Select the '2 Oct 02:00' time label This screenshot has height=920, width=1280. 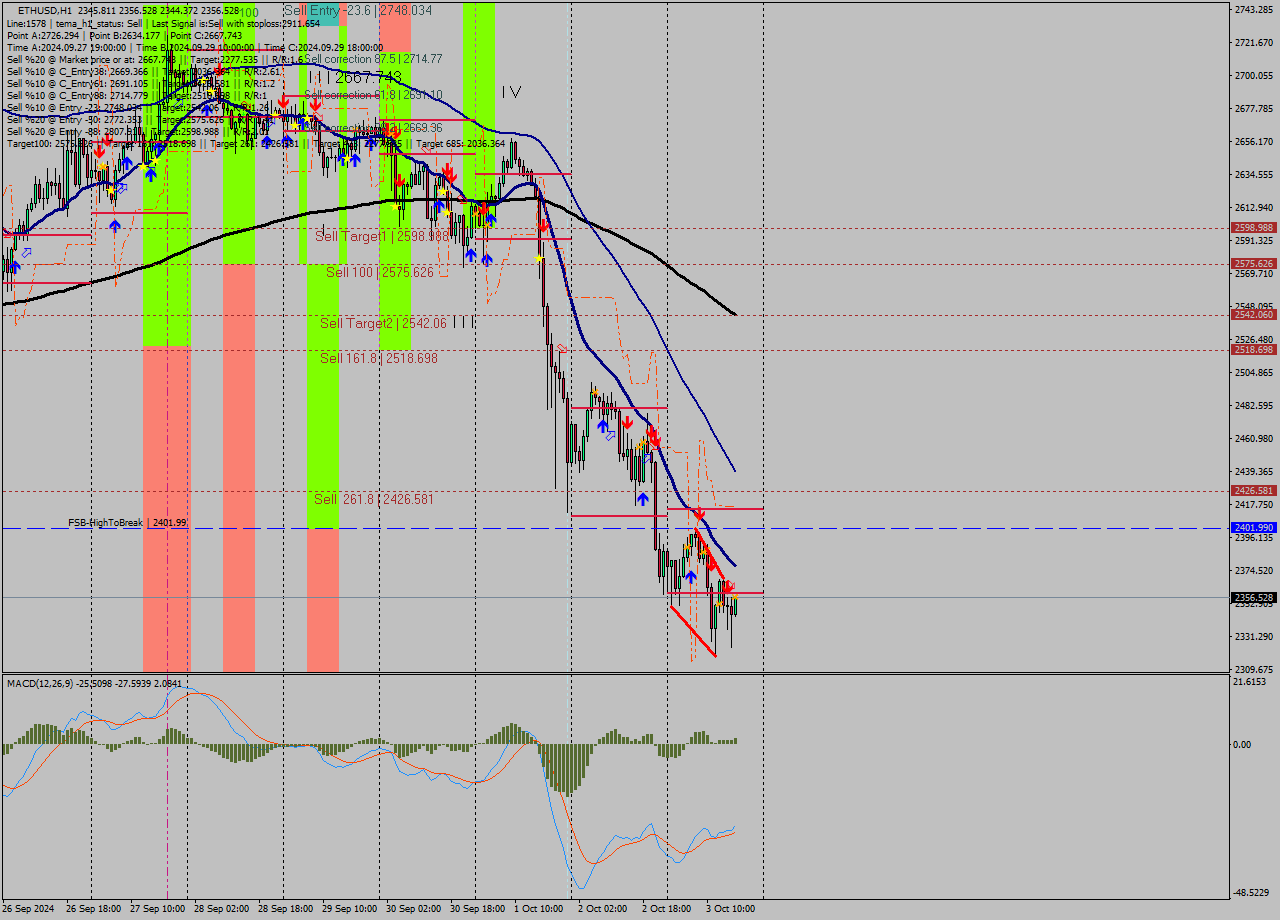[x=602, y=909]
